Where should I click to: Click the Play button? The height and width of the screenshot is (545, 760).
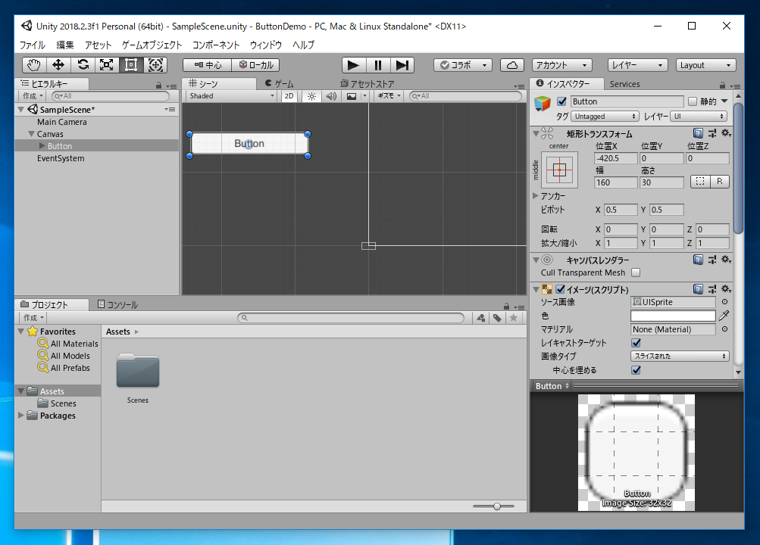point(353,65)
